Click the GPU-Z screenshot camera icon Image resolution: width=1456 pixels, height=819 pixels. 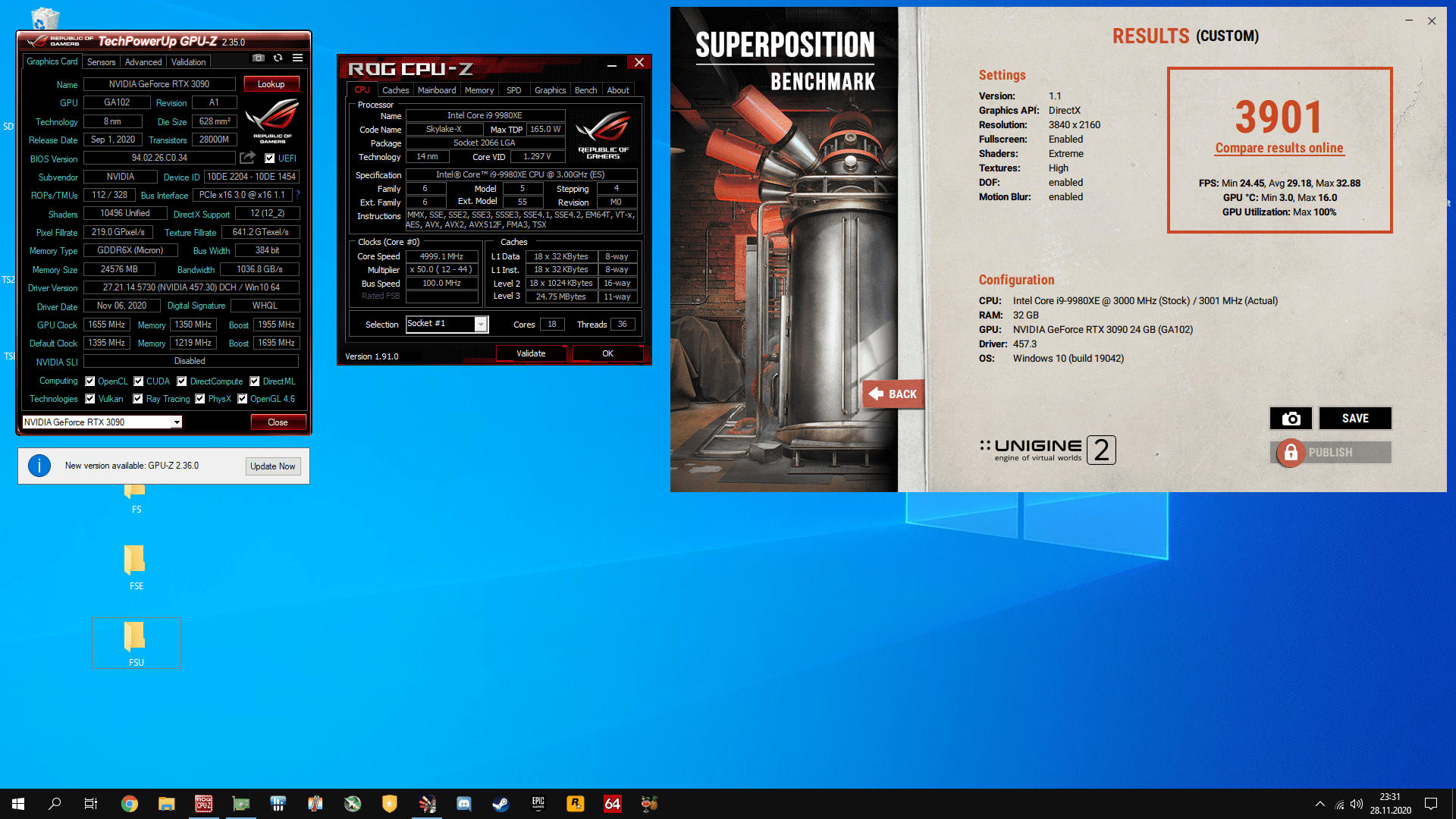[259, 58]
